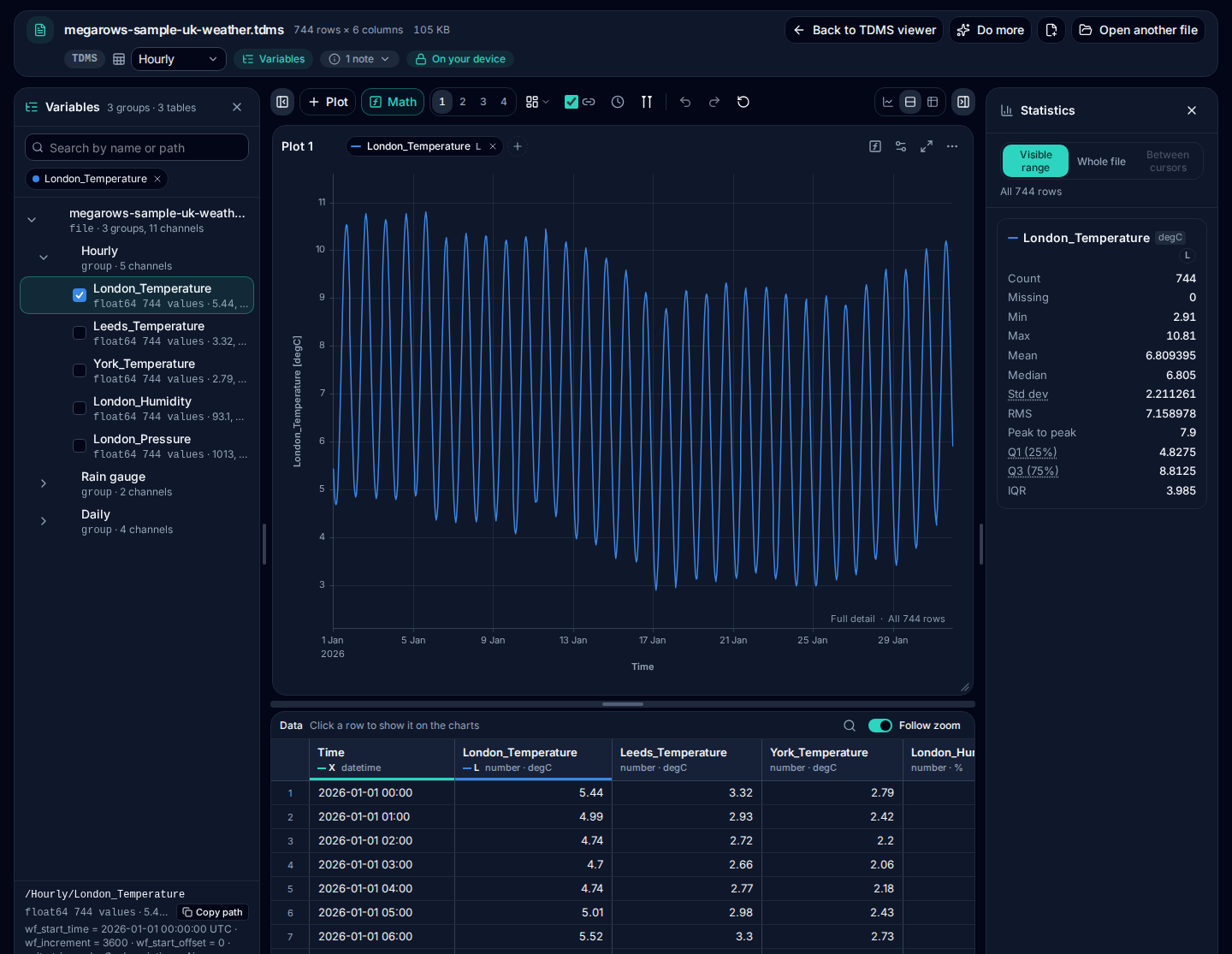1232x954 pixels.
Task: Open Plot 1 settings sliders icon
Action: pos(901,146)
